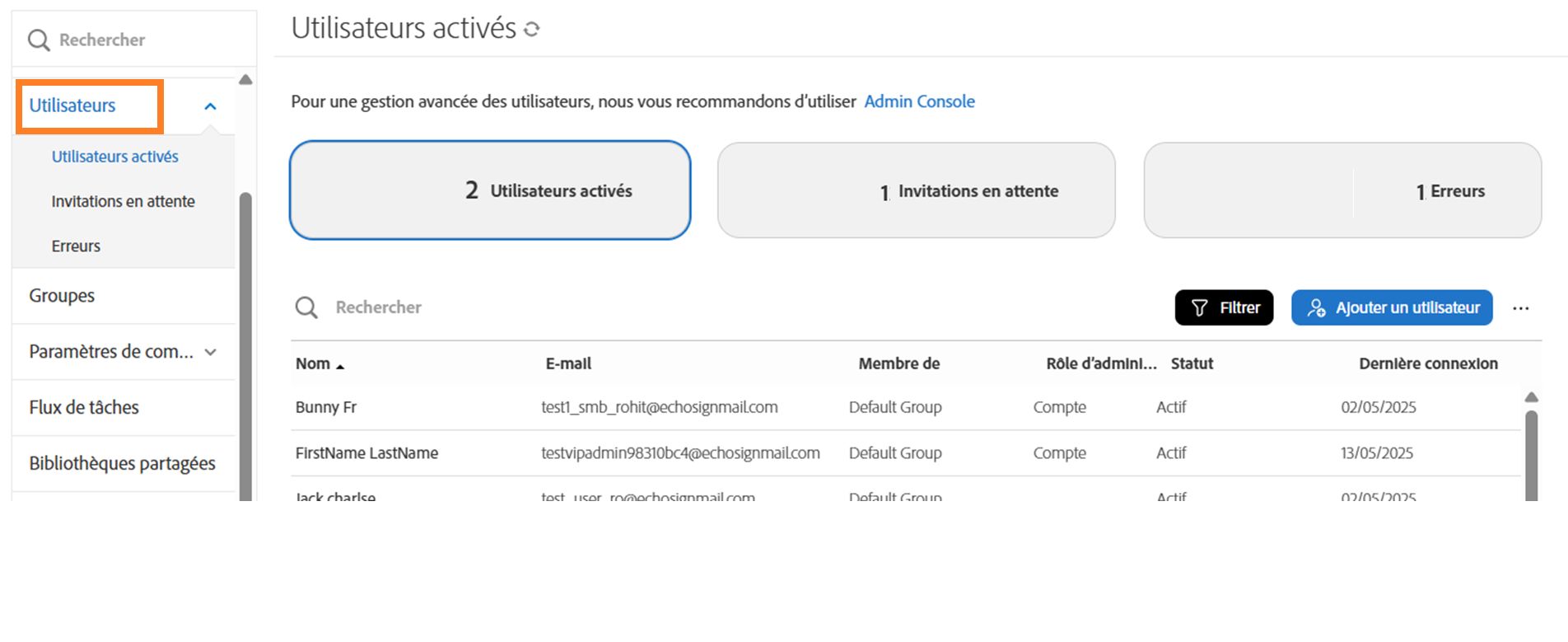Image resolution: width=1568 pixels, height=642 pixels.
Task: Select the 1 Erreurs card
Action: pos(1342,190)
